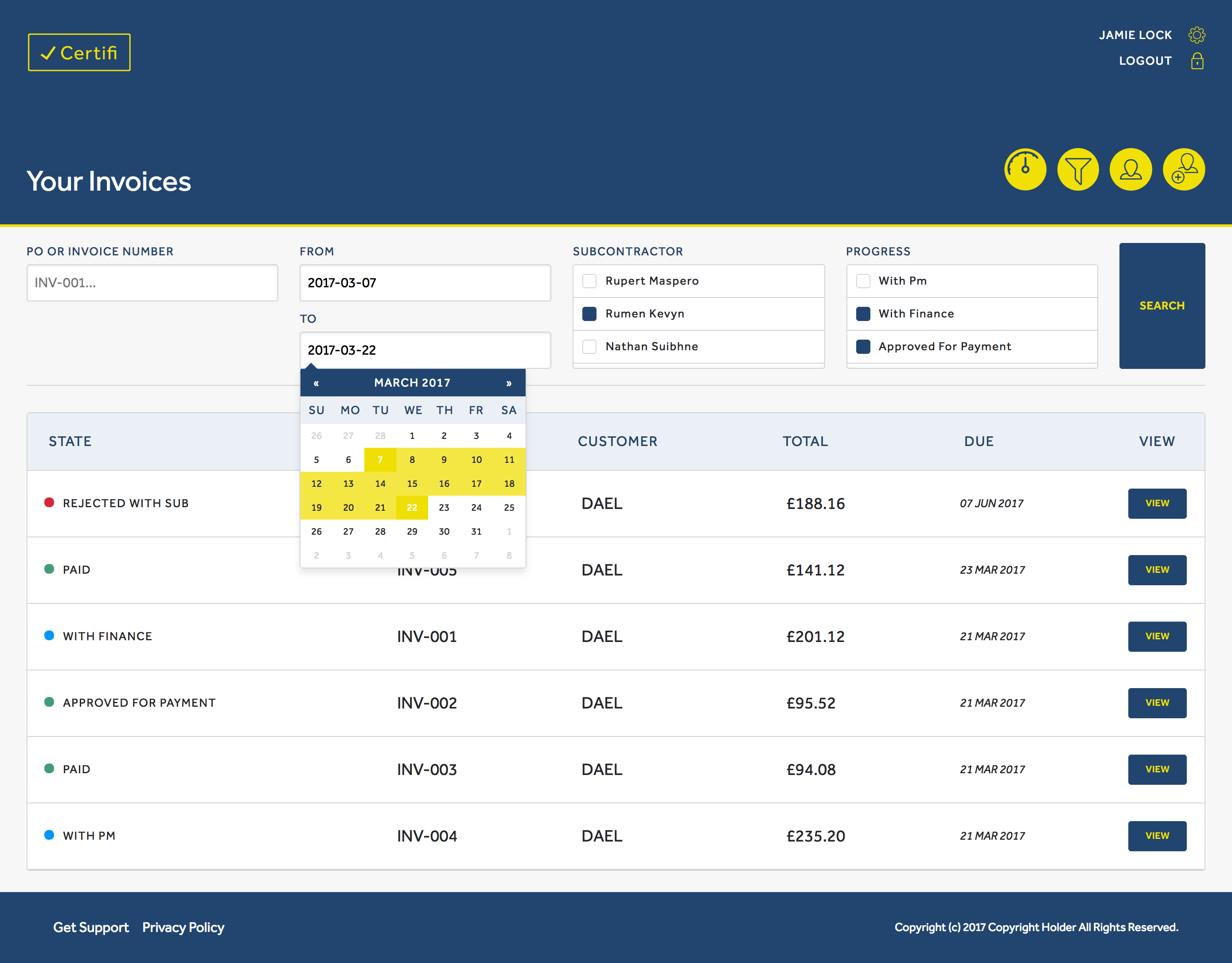Viewport: 1232px width, 963px height.
Task: Pick March 30 in the calendar
Action: 444,532
